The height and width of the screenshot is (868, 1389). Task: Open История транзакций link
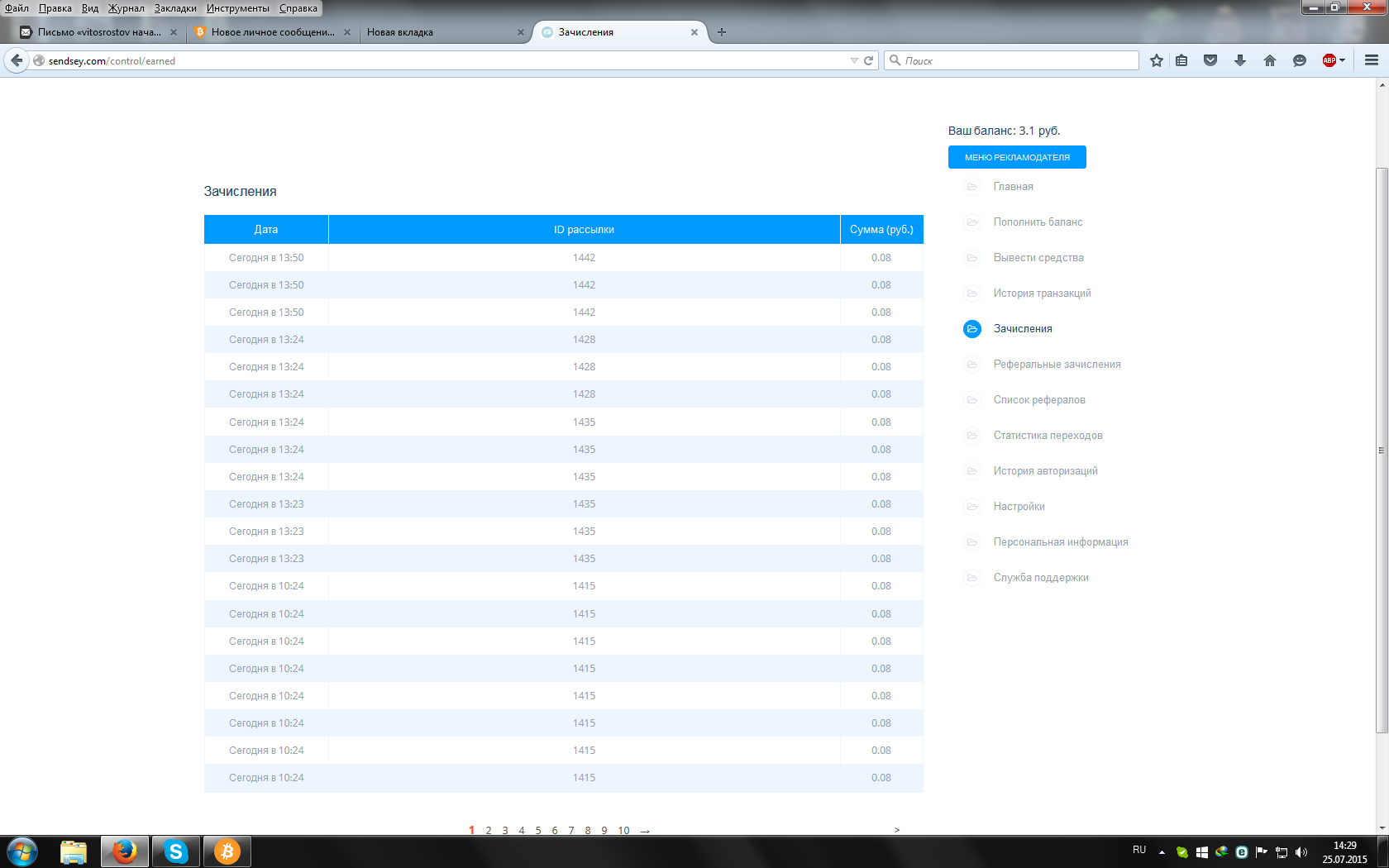pyautogui.click(x=1042, y=293)
